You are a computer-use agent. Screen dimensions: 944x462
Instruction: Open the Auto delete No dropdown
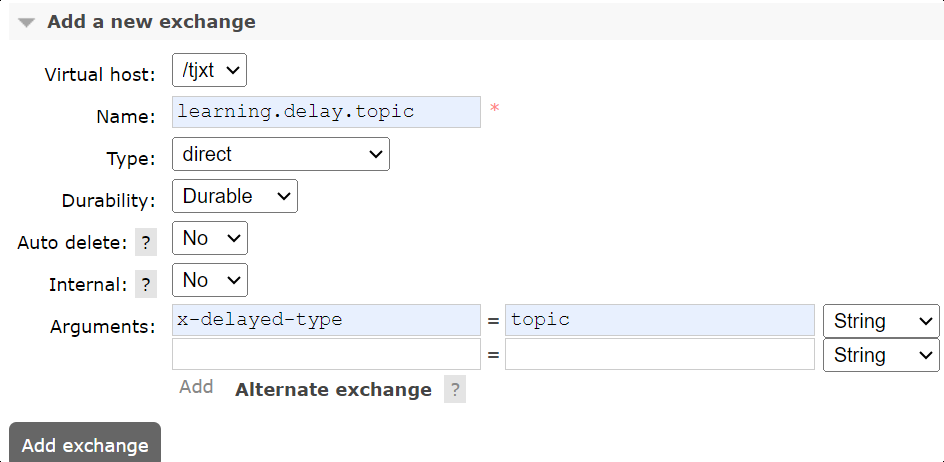[209, 238]
